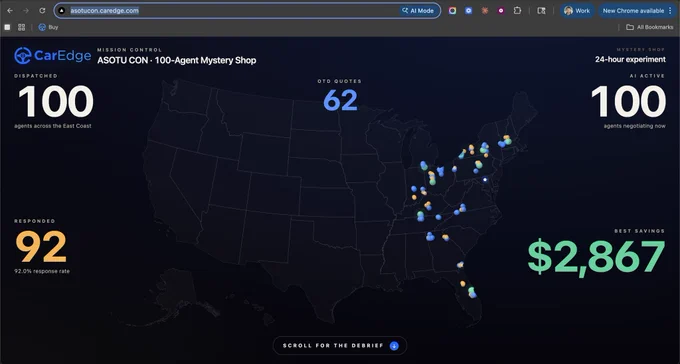Screen dimensions: 680x364
Task: Click the CarEdge logo
Action: click(52, 56)
